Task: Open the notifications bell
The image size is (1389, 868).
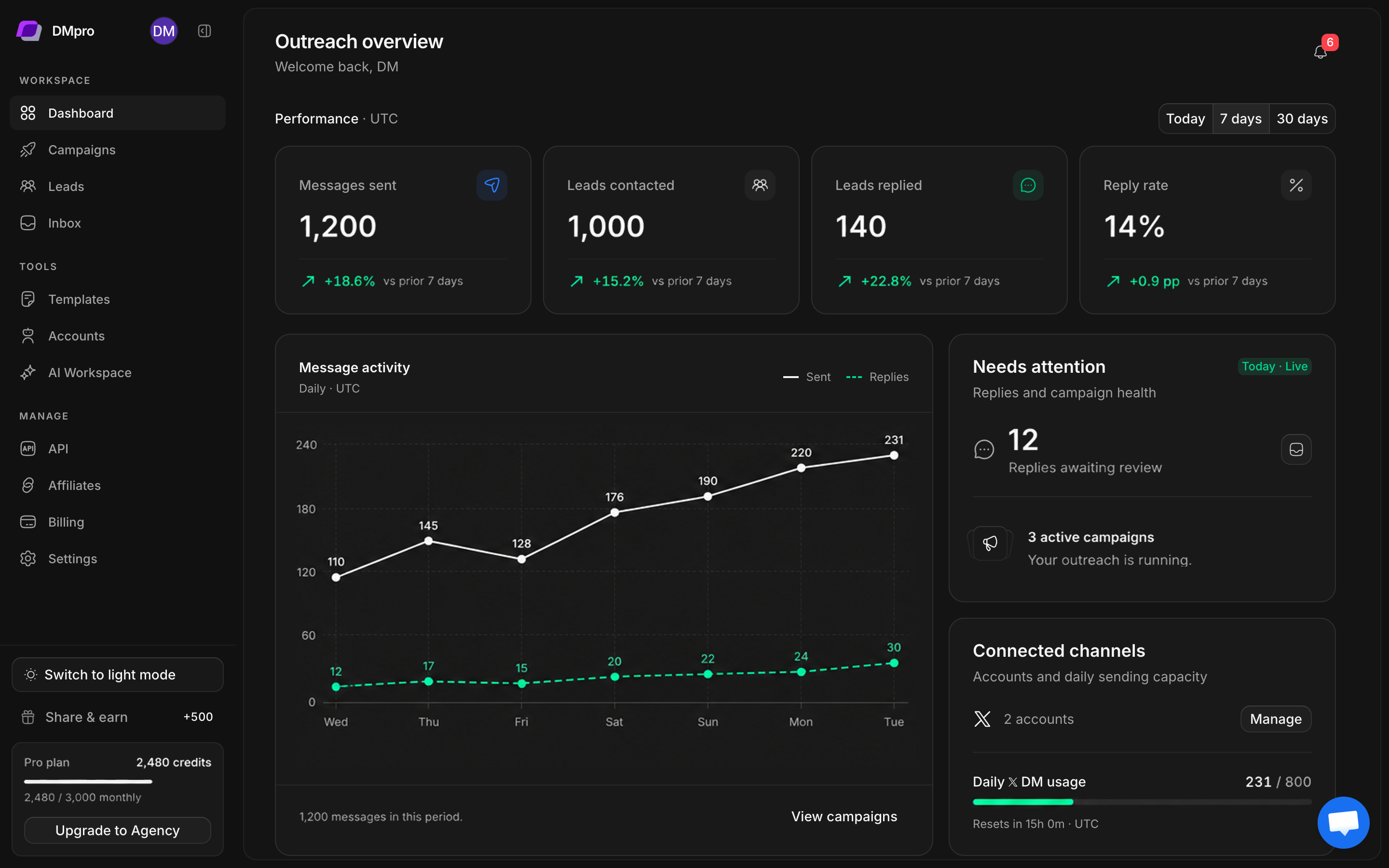Action: click(x=1320, y=52)
